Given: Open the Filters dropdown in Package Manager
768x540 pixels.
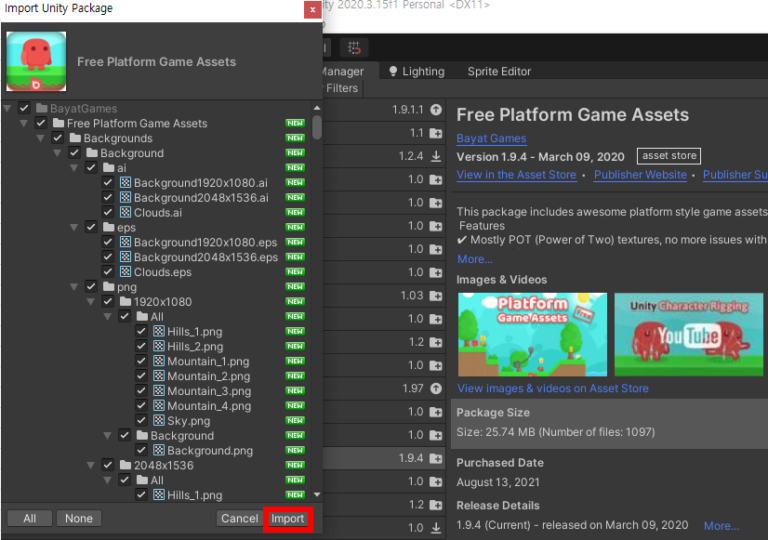Looking at the screenshot, I should pyautogui.click(x=341, y=88).
